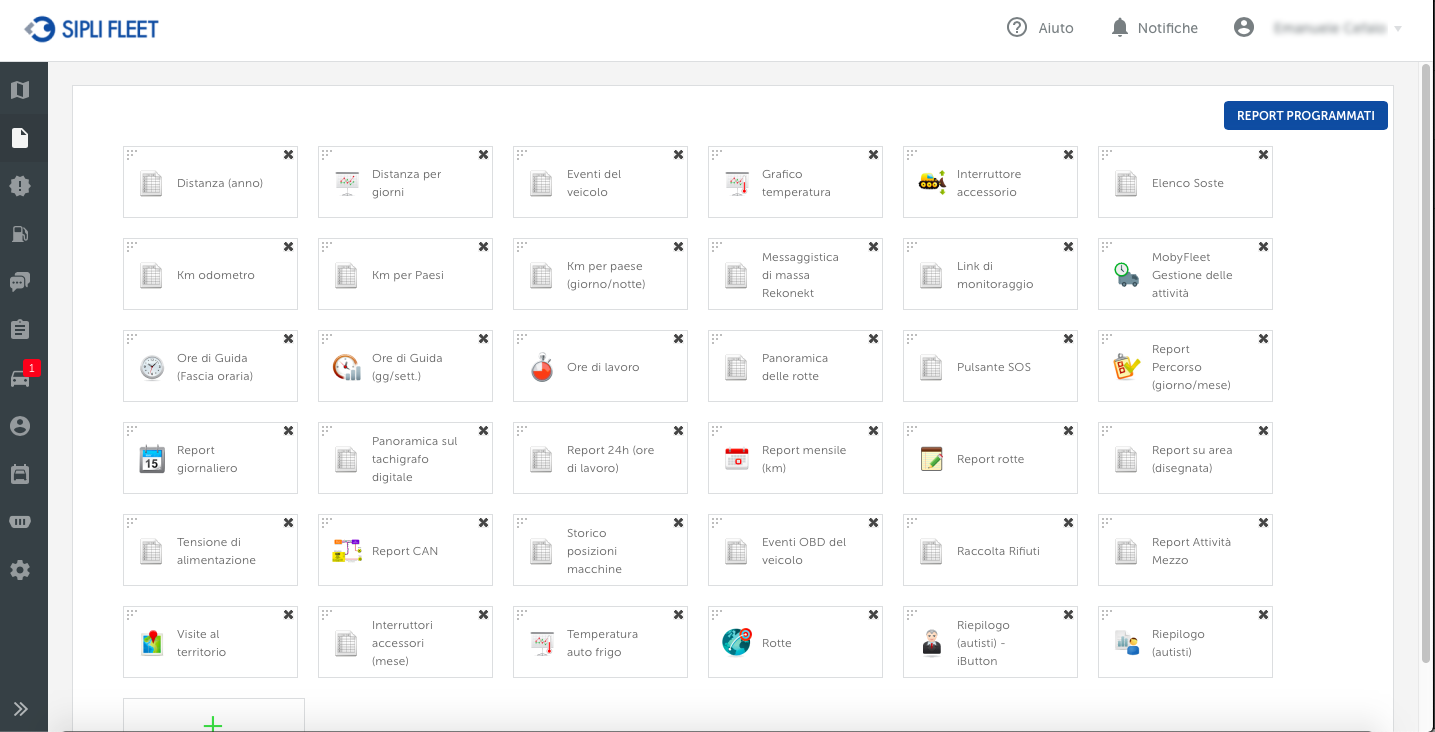Viewport: 1435px width, 732px height.
Task: Open Settings via the gear icon
Action: [22, 570]
